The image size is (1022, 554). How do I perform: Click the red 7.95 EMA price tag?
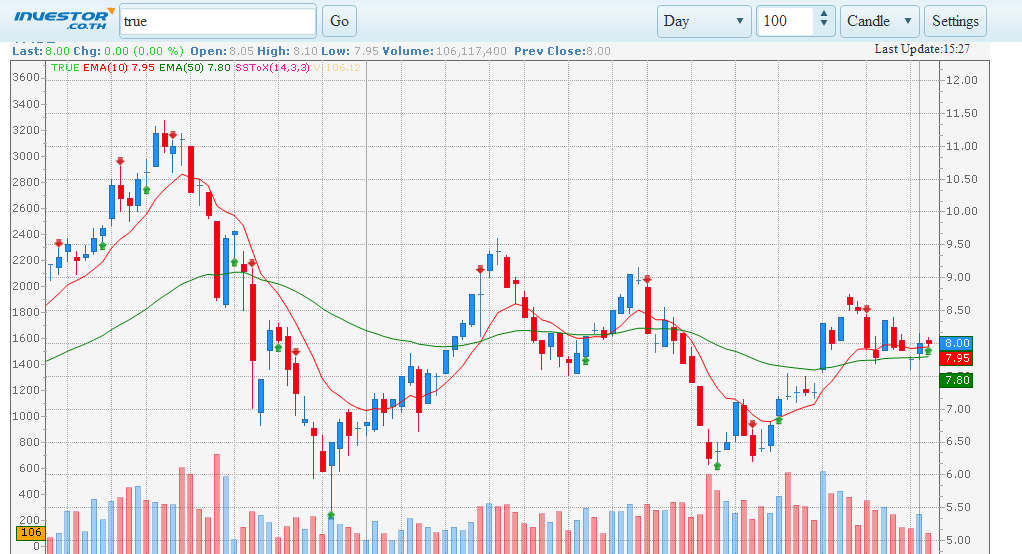tap(957, 358)
